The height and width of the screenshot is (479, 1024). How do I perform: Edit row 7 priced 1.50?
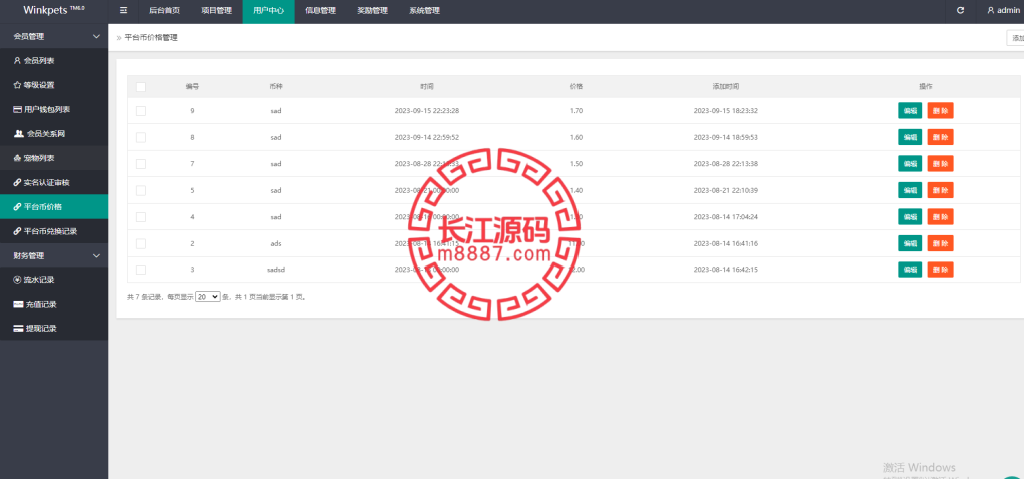pyautogui.click(x=910, y=163)
